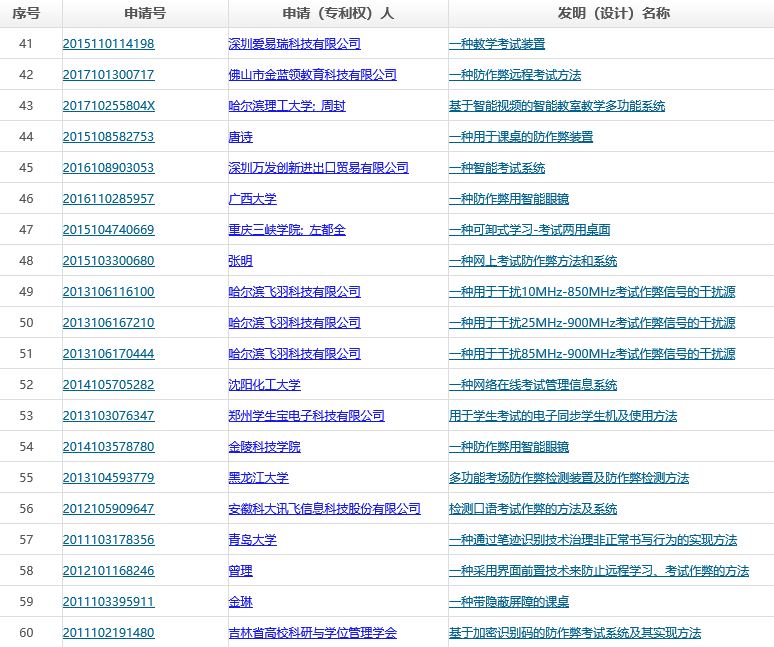The width and height of the screenshot is (774, 647).
Task: Open applicant 青岛大学
Action: pyautogui.click(x=252, y=540)
